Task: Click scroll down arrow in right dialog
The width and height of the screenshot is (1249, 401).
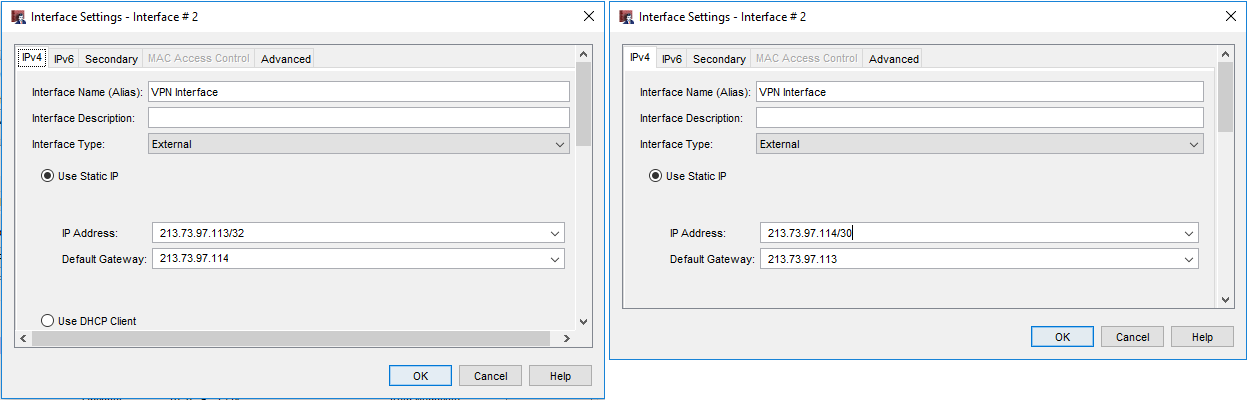Action: (x=1225, y=299)
